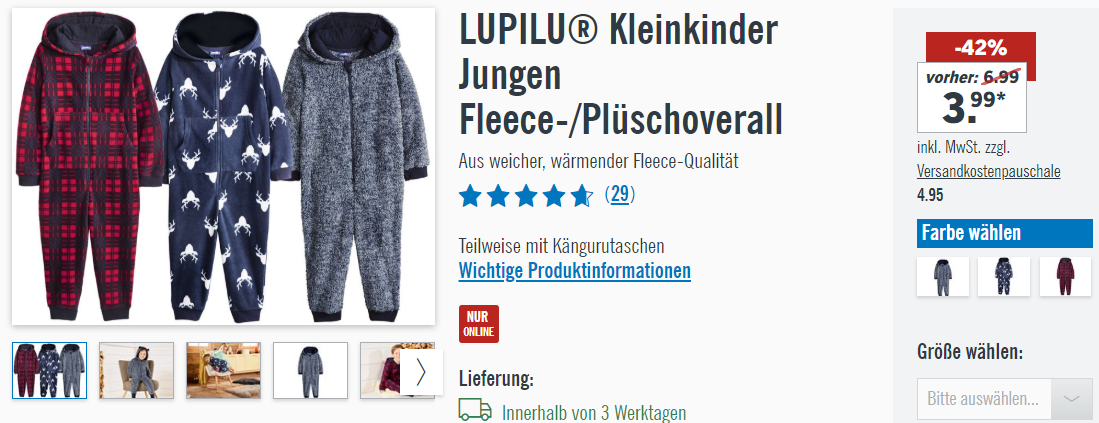Show next thumbnails with right chevron arrow
The image size is (1099, 423).
pos(421,373)
